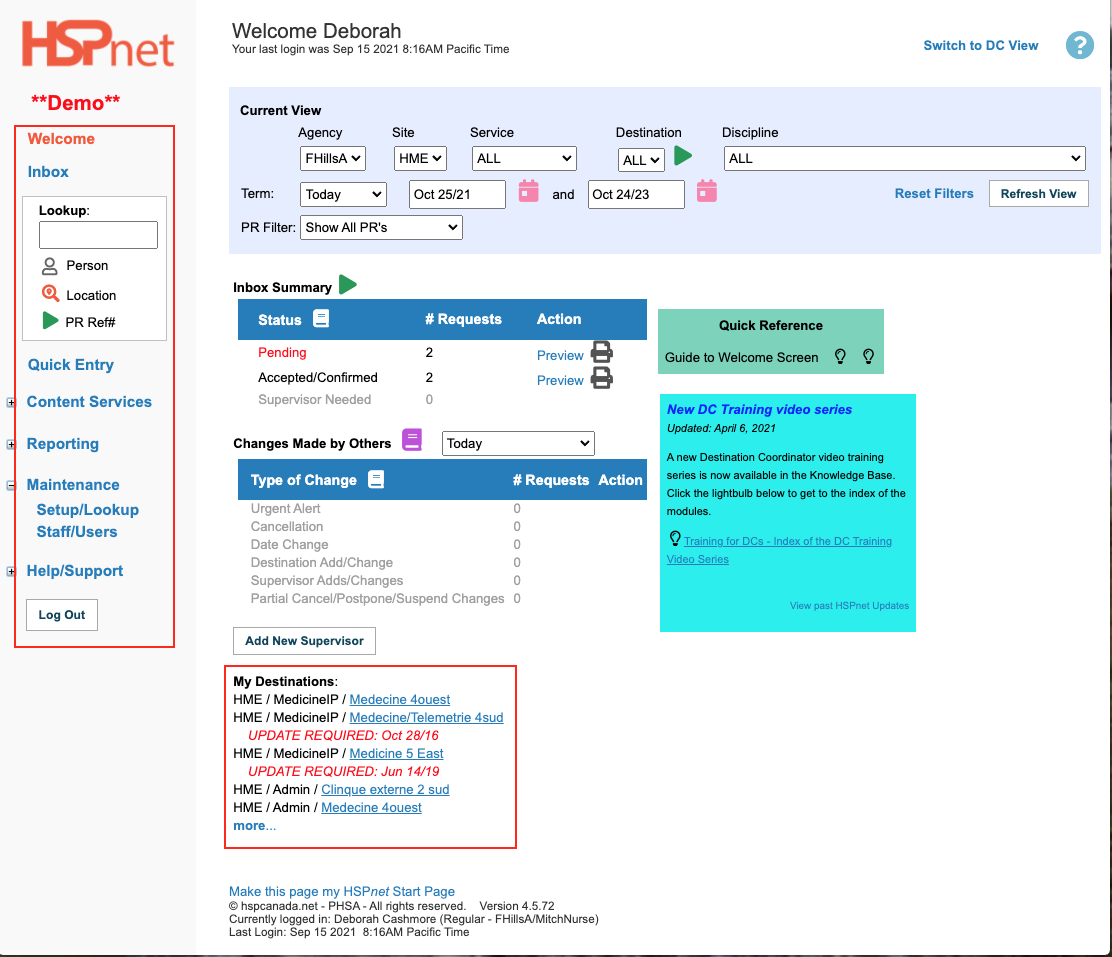Click Preview link for Pending requests
Image resolution: width=1112 pixels, height=957 pixels.
pos(560,355)
